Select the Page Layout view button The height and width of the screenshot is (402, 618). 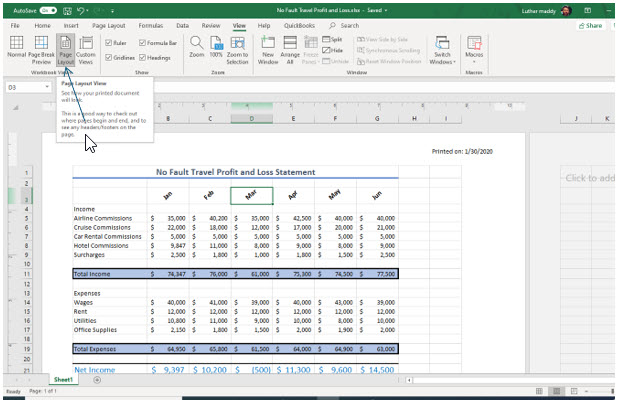click(65, 50)
